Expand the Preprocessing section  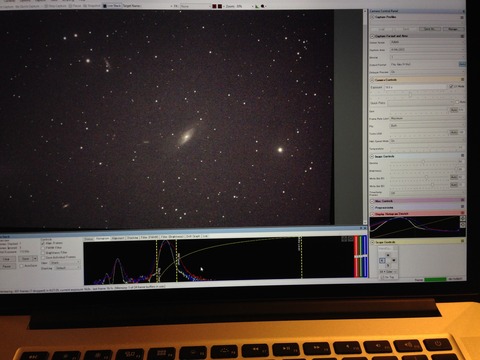372,208
